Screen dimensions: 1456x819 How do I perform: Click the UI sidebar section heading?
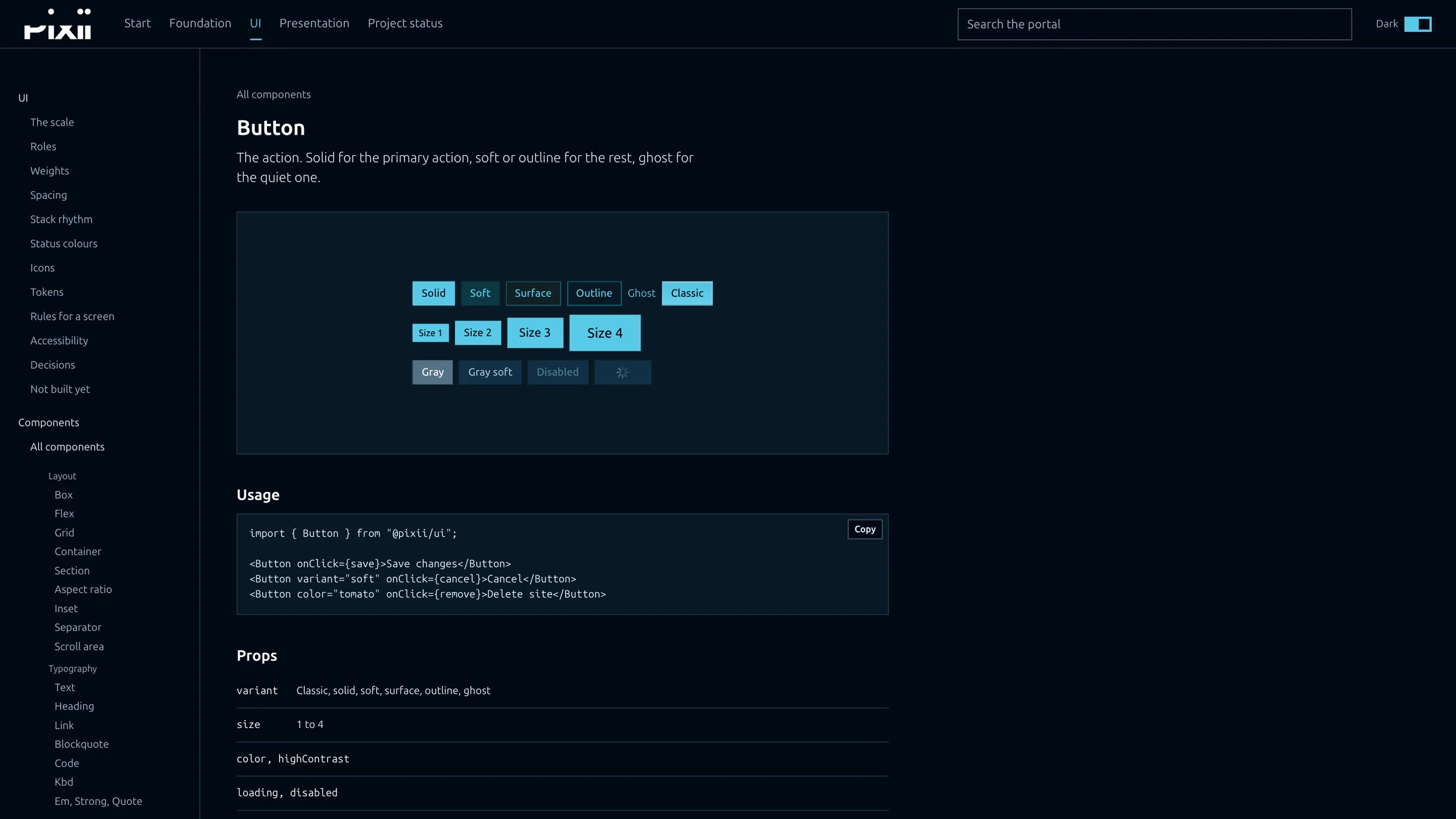[23, 98]
